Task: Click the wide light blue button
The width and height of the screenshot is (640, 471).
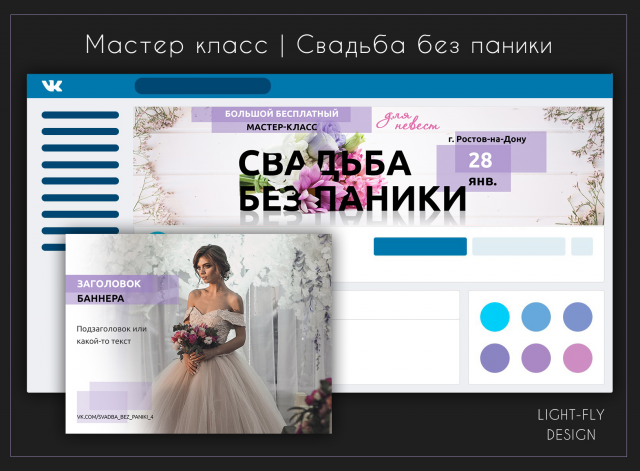Action: [518, 246]
